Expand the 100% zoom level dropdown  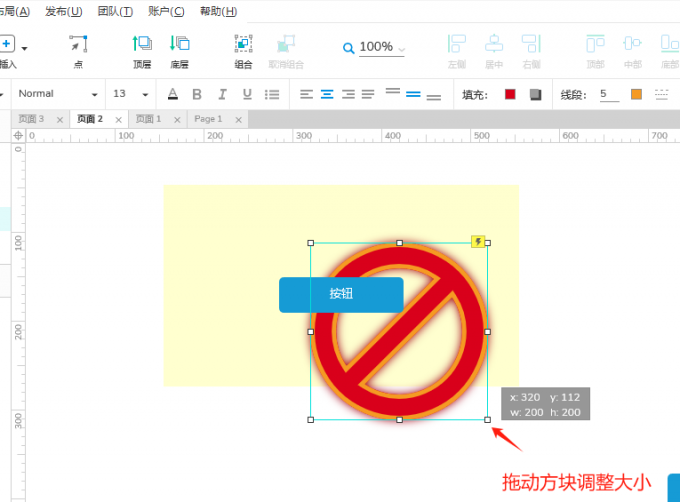click(x=401, y=48)
